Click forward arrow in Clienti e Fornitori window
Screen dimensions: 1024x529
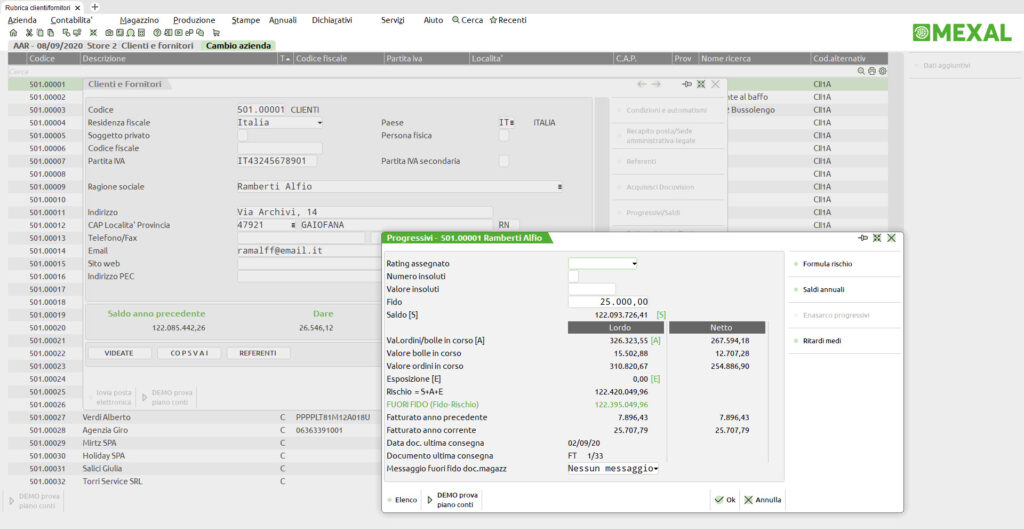coord(656,84)
